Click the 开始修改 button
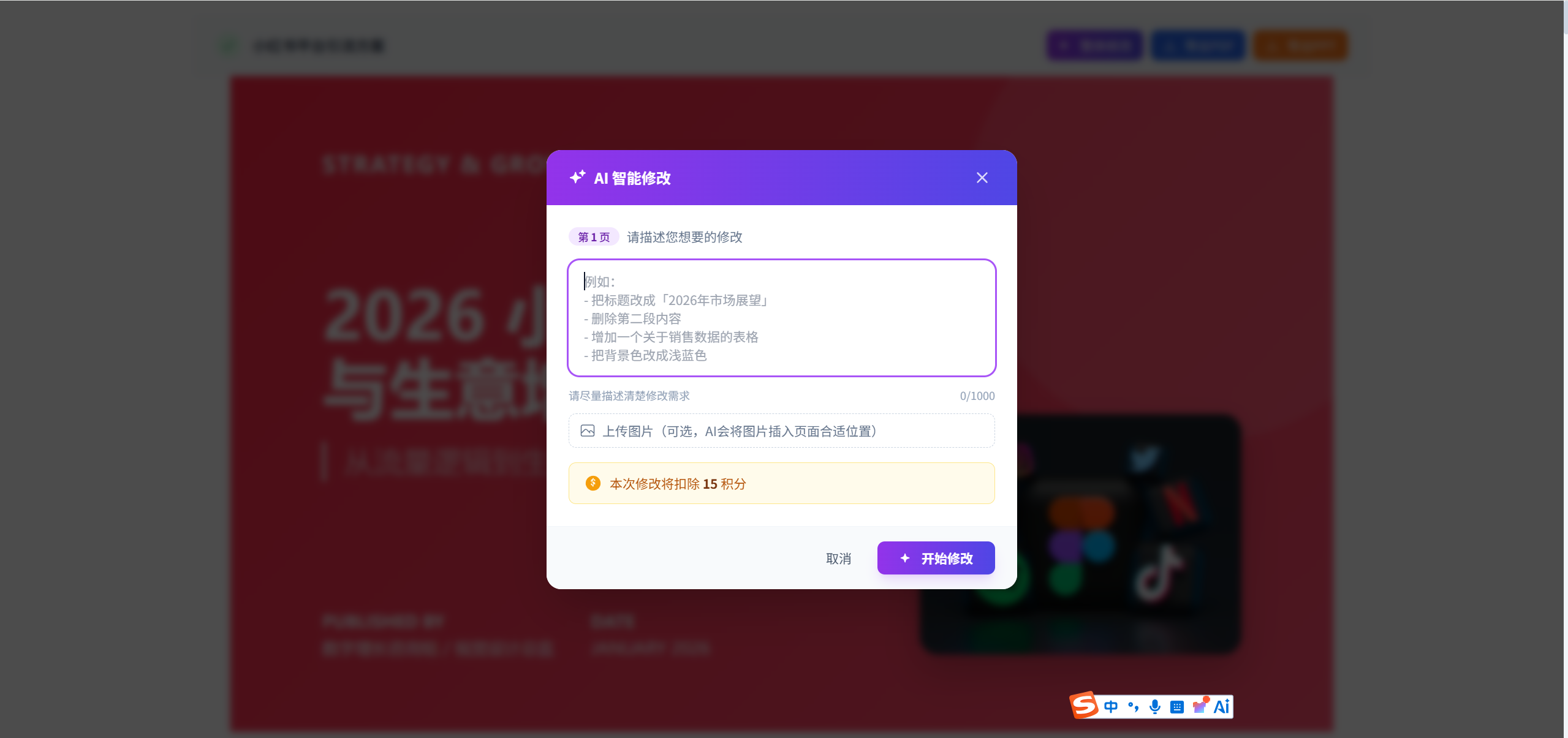This screenshot has height=738, width=1568. point(936,558)
